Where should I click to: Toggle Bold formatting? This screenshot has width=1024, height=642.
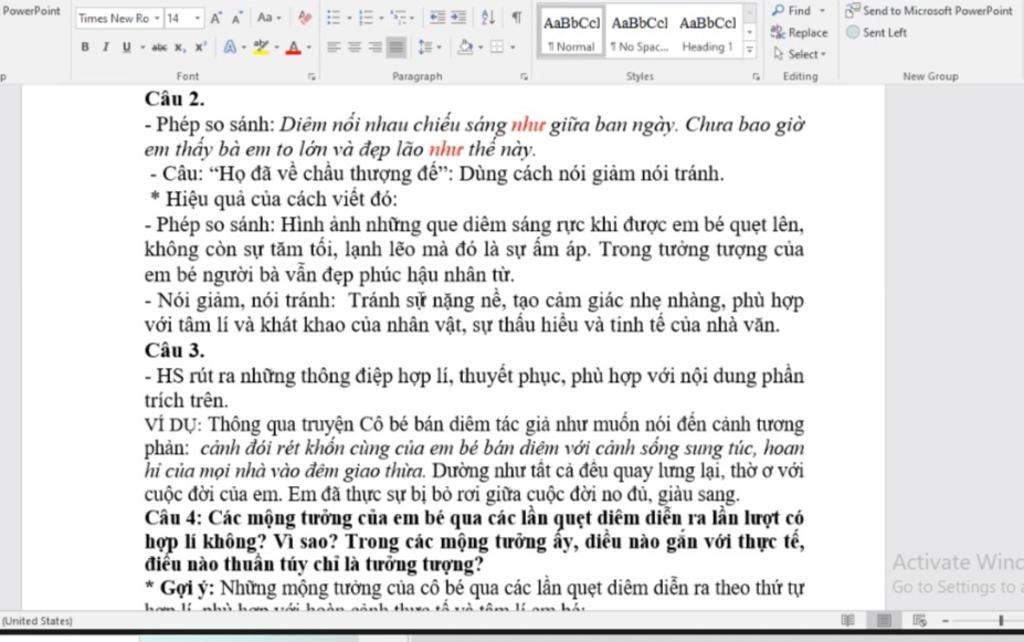85,47
